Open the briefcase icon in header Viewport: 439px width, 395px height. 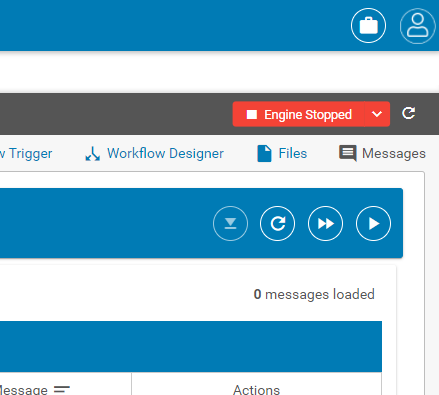coord(368,25)
